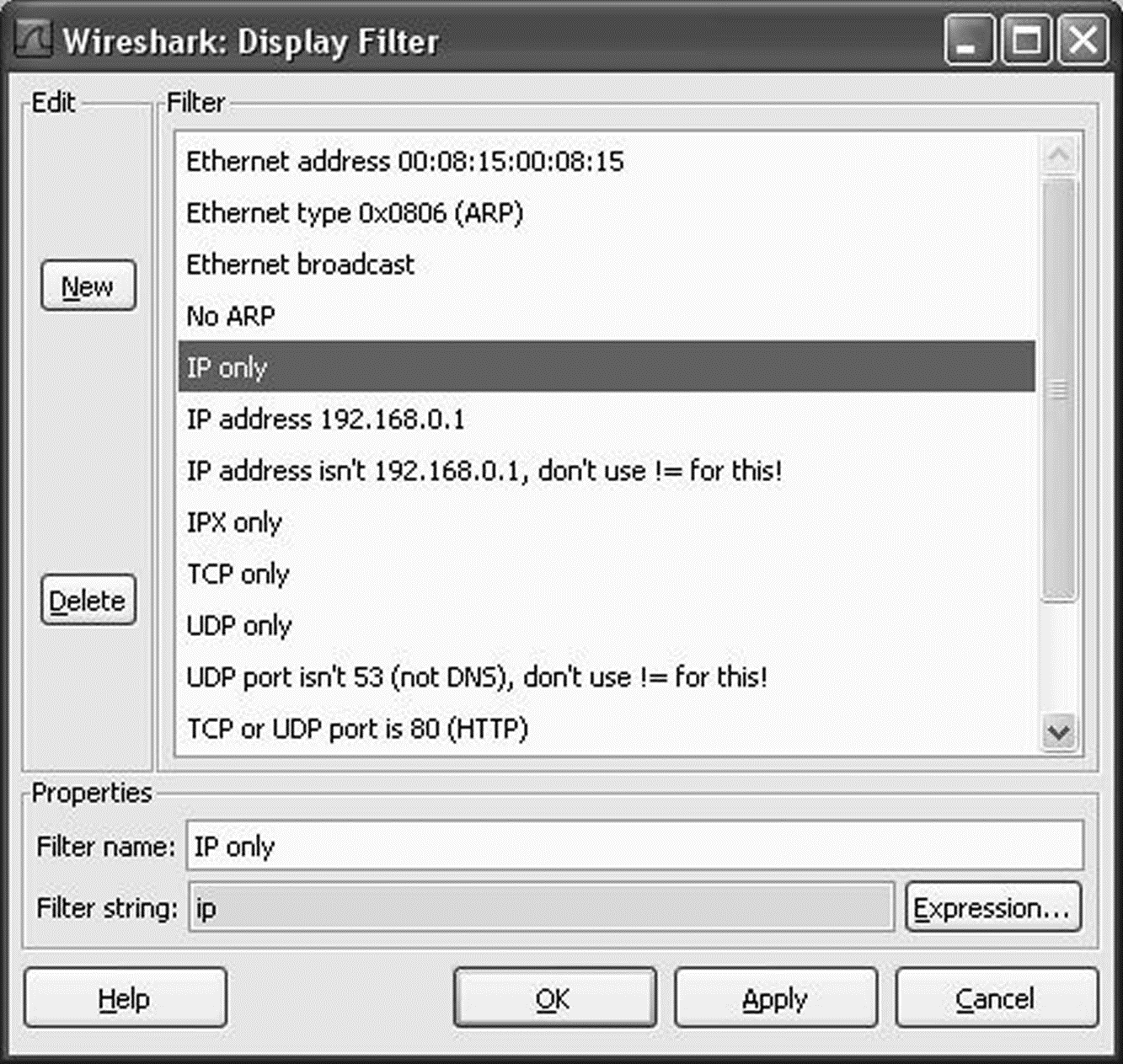
Task: Click the filter list scroll down arrow
Action: 1059,731
